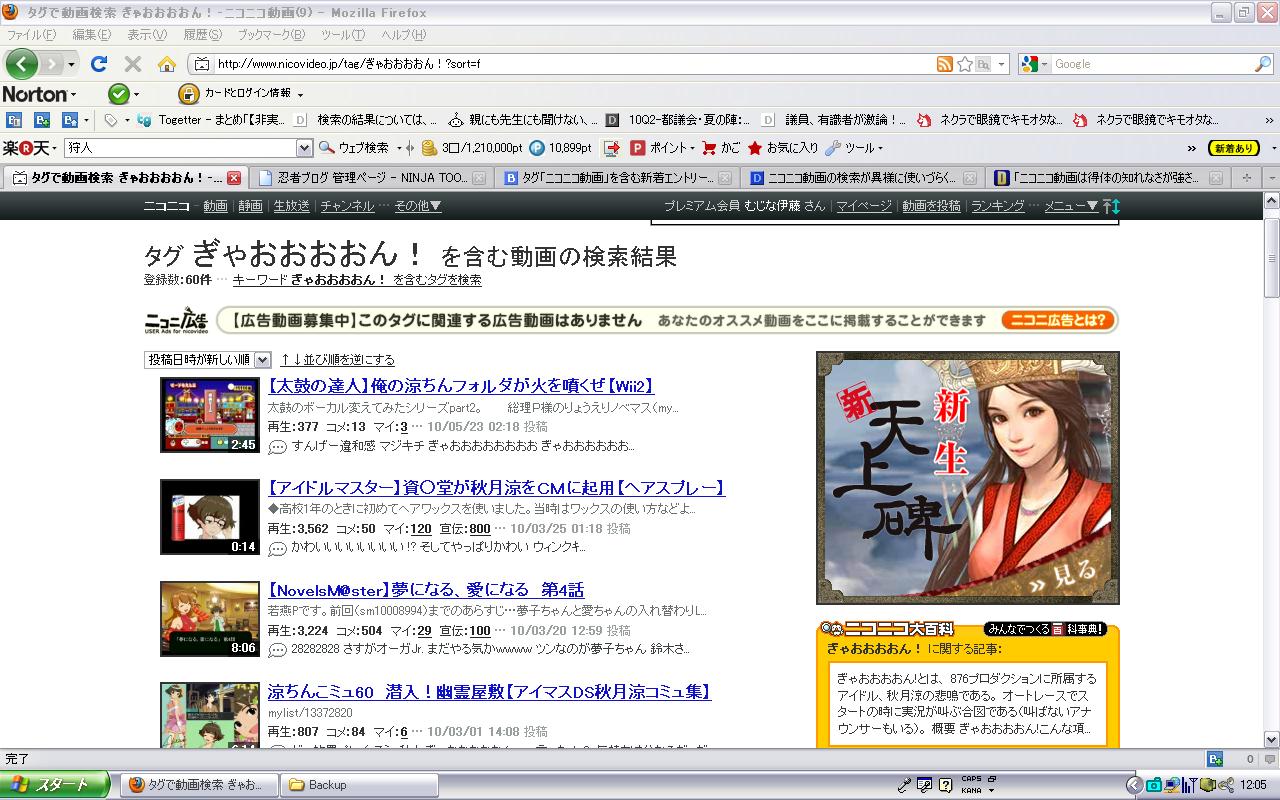Click the first Hatena bookmark B icon
The height and width of the screenshot is (800, 1280).
tap(14, 120)
